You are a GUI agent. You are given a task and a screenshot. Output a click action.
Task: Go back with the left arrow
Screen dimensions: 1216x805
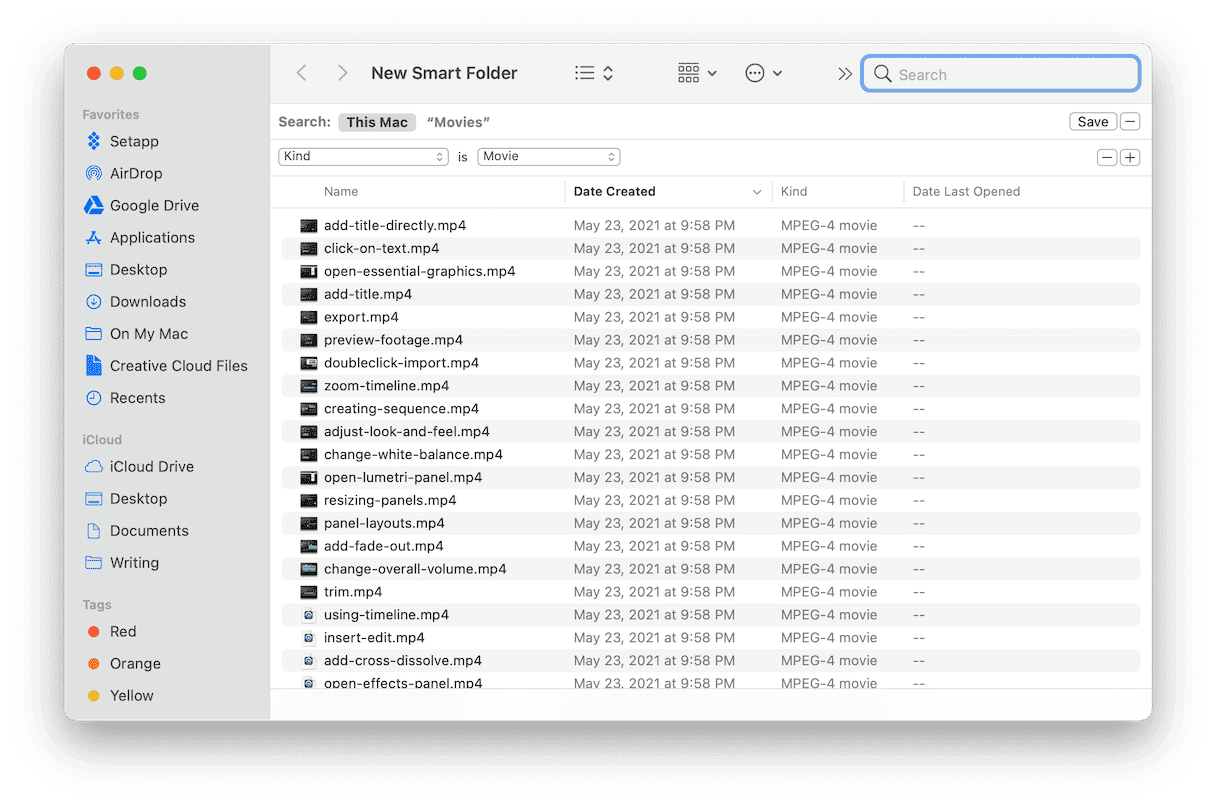click(302, 73)
